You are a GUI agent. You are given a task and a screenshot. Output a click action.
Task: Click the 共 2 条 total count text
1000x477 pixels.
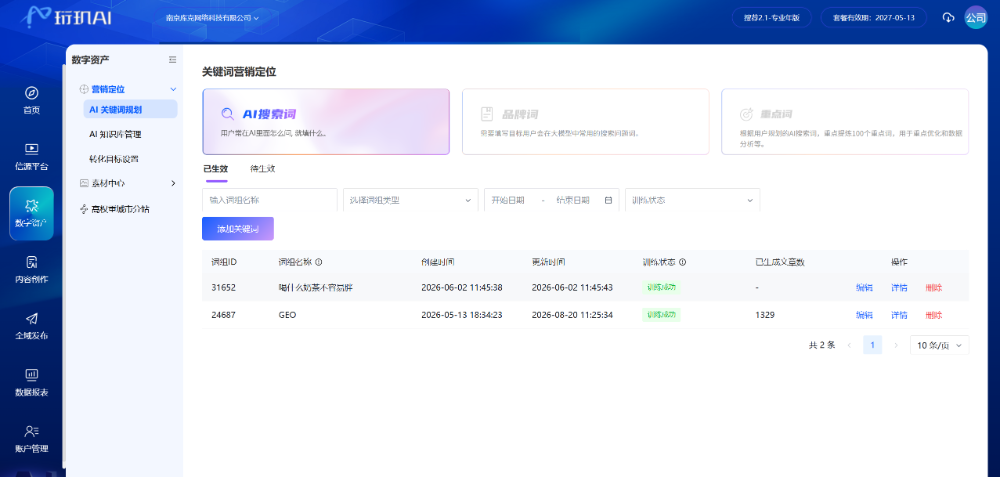821,345
